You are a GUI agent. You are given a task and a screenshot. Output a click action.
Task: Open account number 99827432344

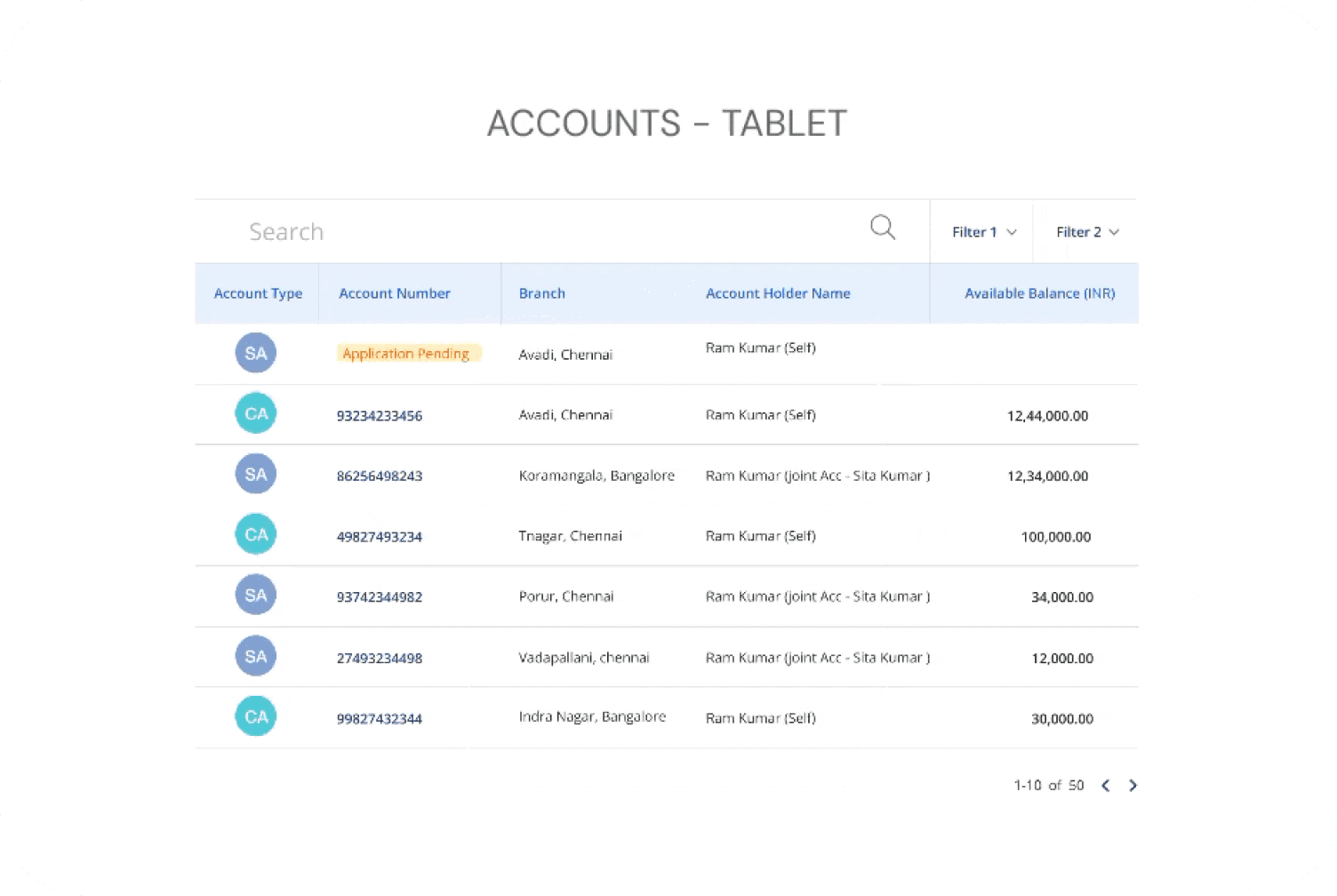[380, 719]
